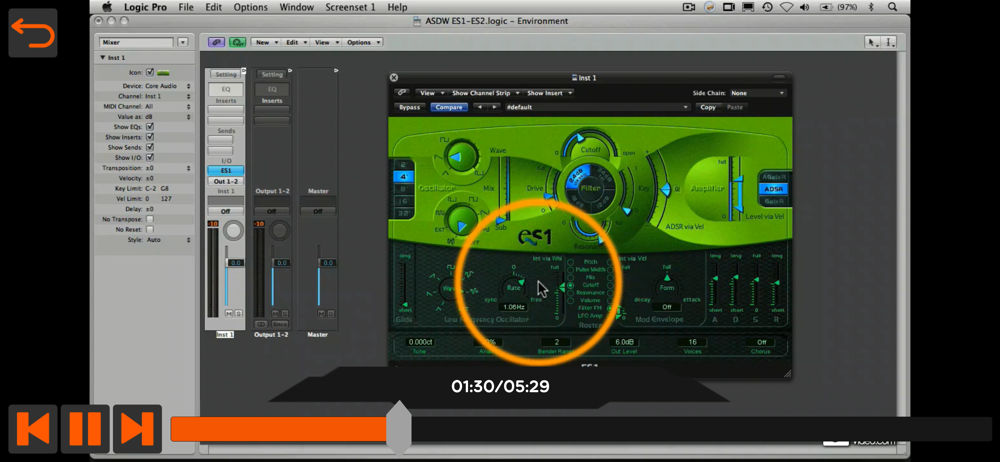The width and height of the screenshot is (1000, 462).
Task: Click the Inst 1 Setting button
Action: tap(226, 75)
